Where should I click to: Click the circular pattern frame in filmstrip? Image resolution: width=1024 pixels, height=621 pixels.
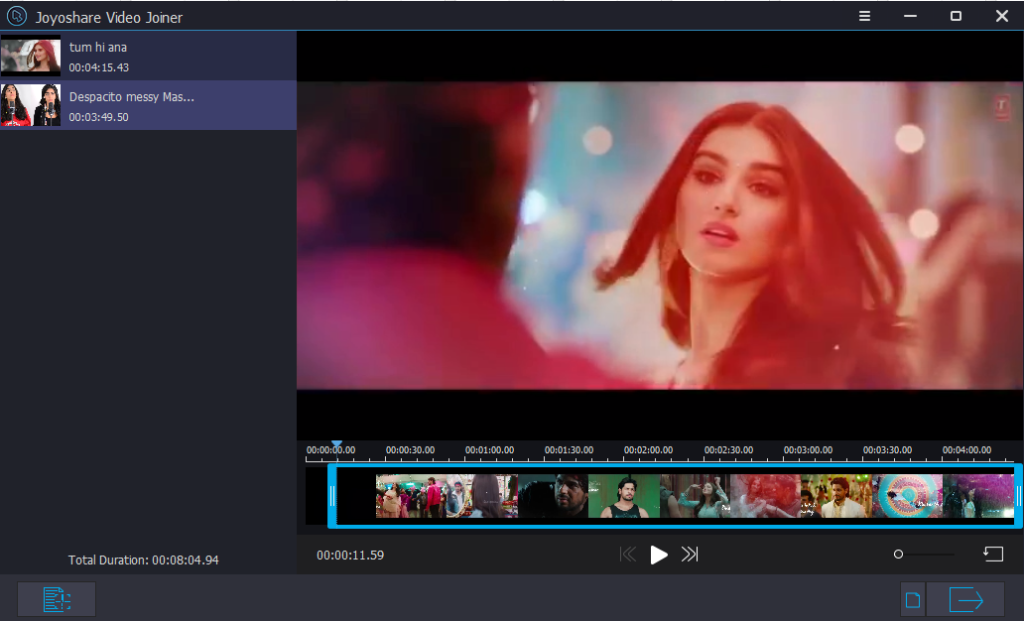tap(907, 496)
